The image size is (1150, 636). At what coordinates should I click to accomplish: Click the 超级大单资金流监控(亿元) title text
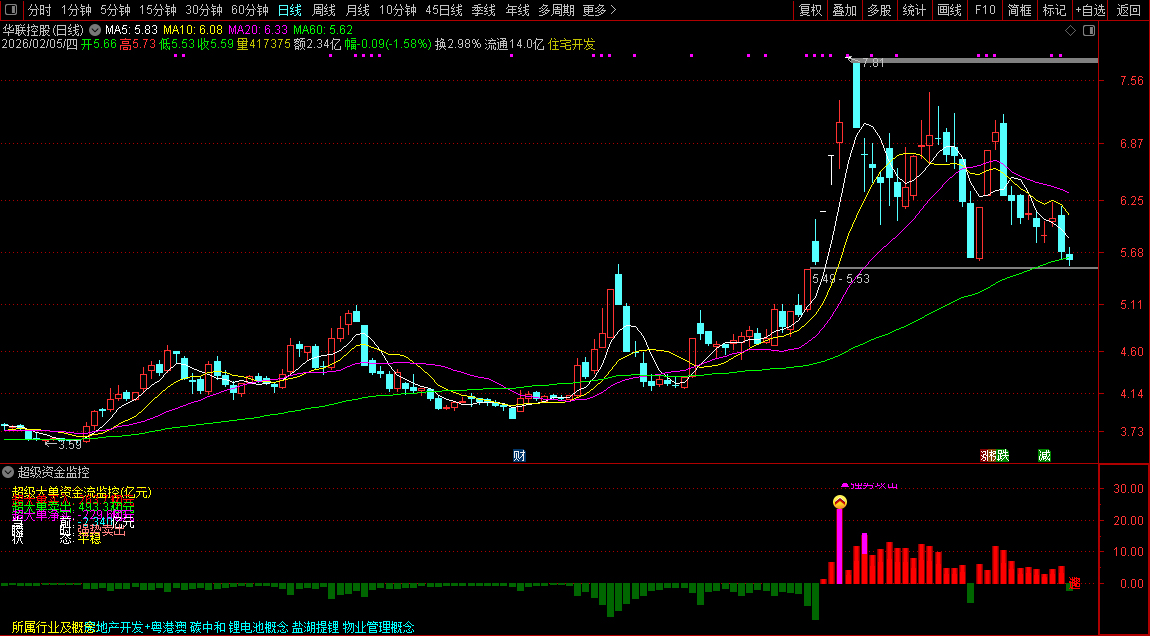(81, 492)
